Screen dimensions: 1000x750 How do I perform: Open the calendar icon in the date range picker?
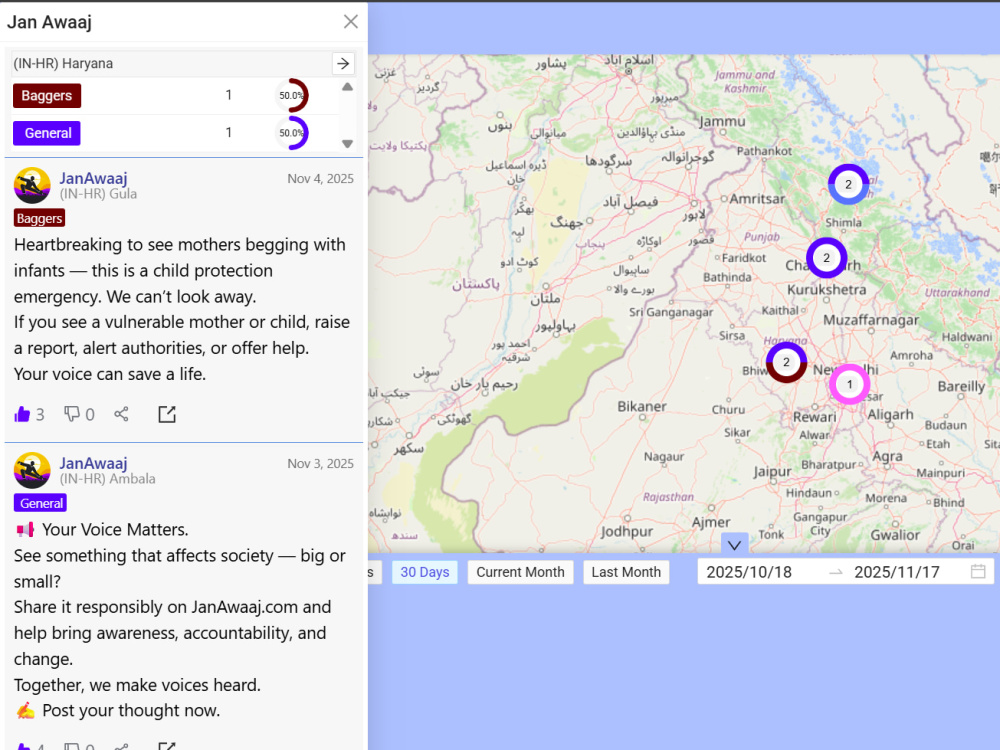[x=978, y=571]
